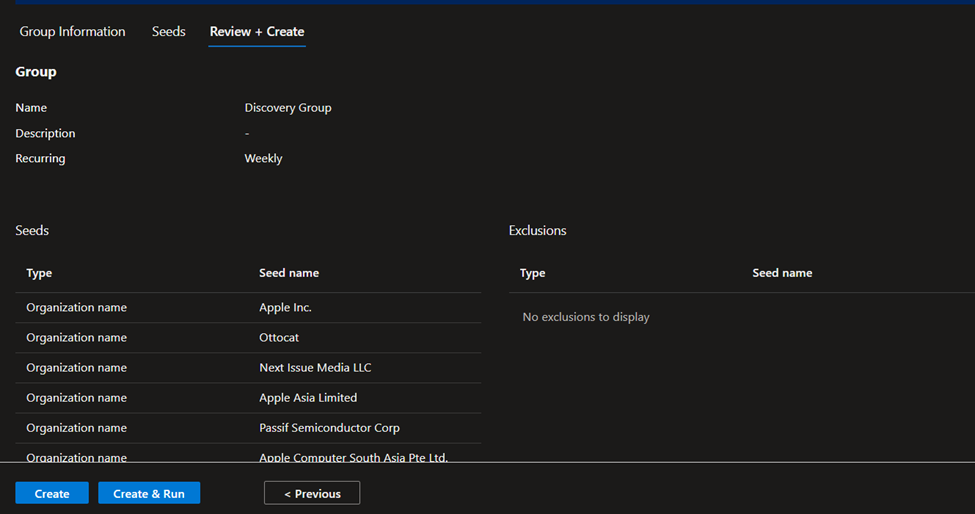Go back with the Previous button
Image resolution: width=975 pixels, height=514 pixels.
tap(312, 493)
